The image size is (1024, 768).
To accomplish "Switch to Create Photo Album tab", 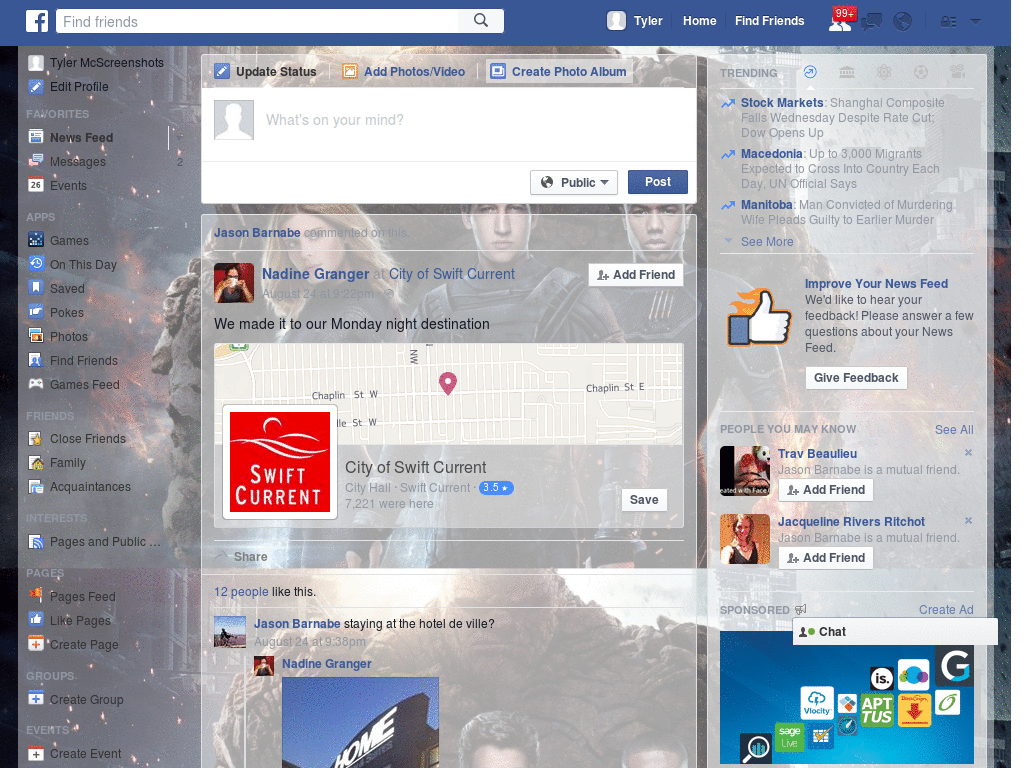I will [x=560, y=71].
